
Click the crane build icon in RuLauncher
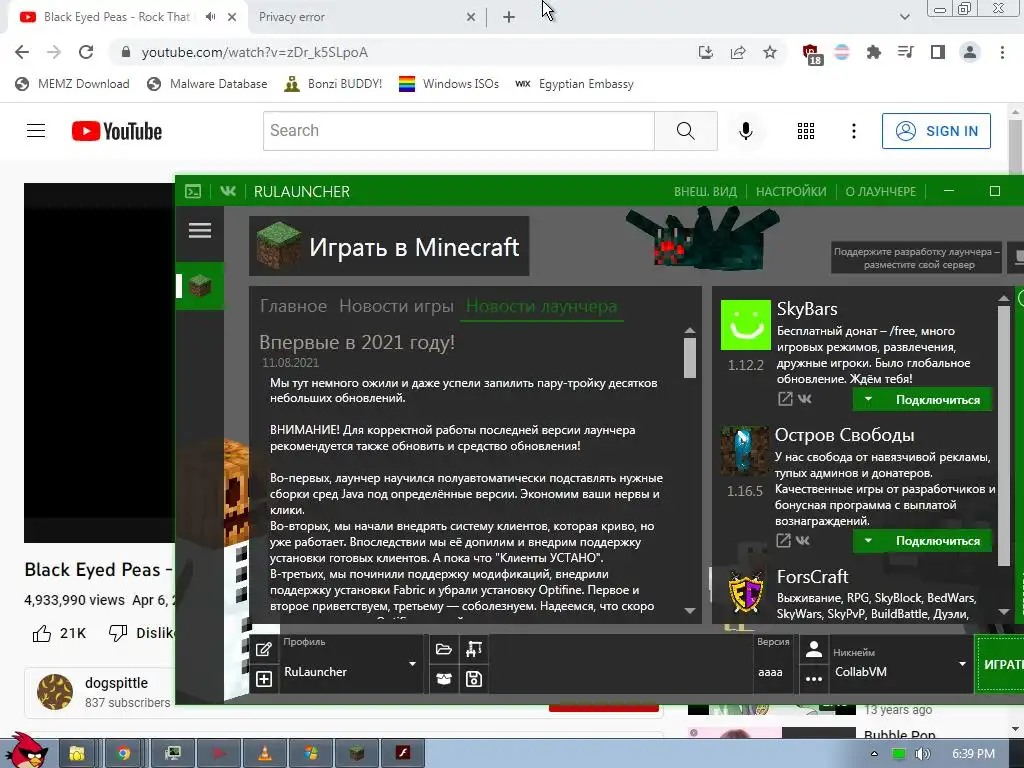pyautogui.click(x=474, y=649)
